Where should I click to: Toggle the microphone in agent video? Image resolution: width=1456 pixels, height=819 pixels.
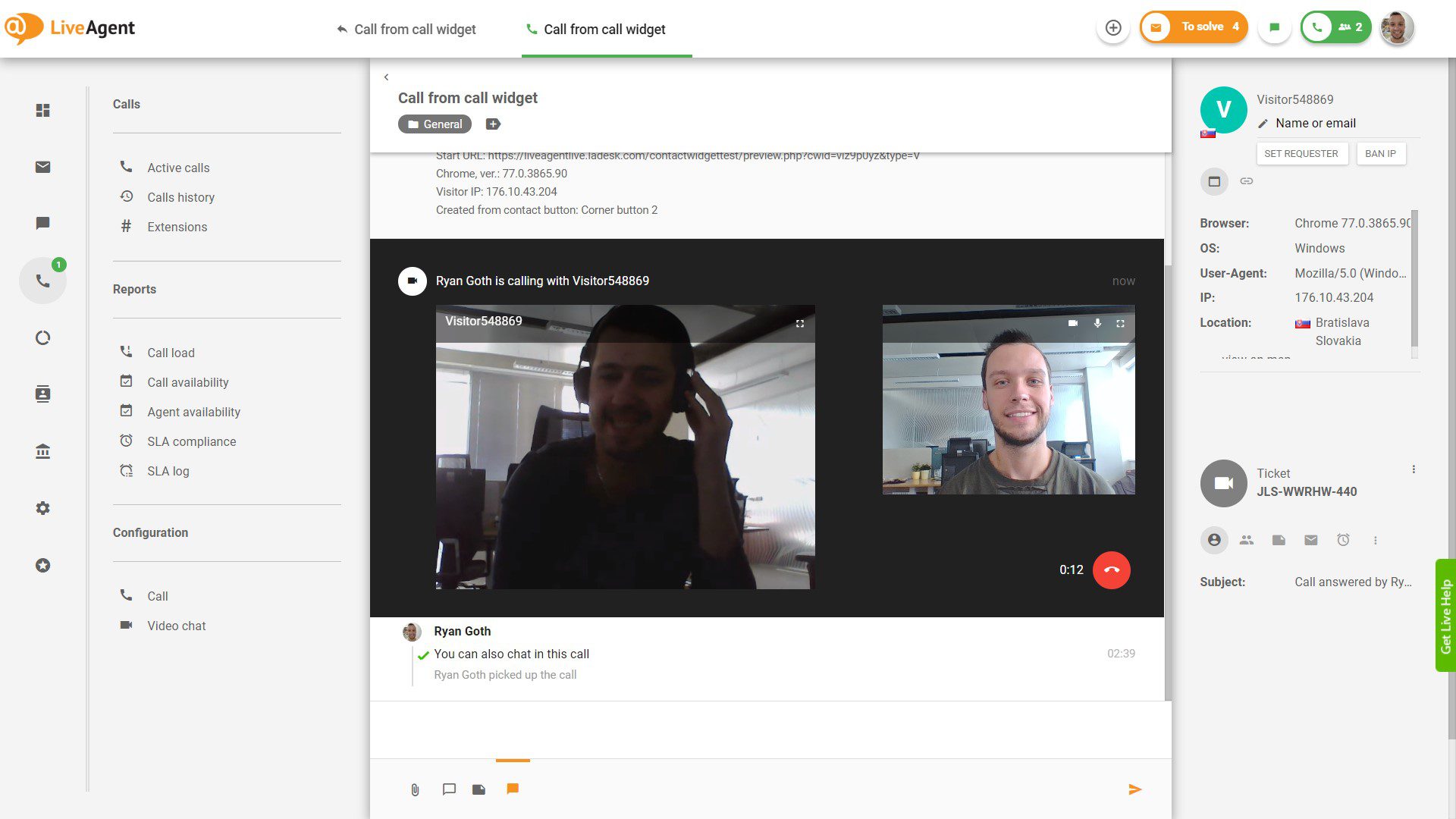(1097, 323)
